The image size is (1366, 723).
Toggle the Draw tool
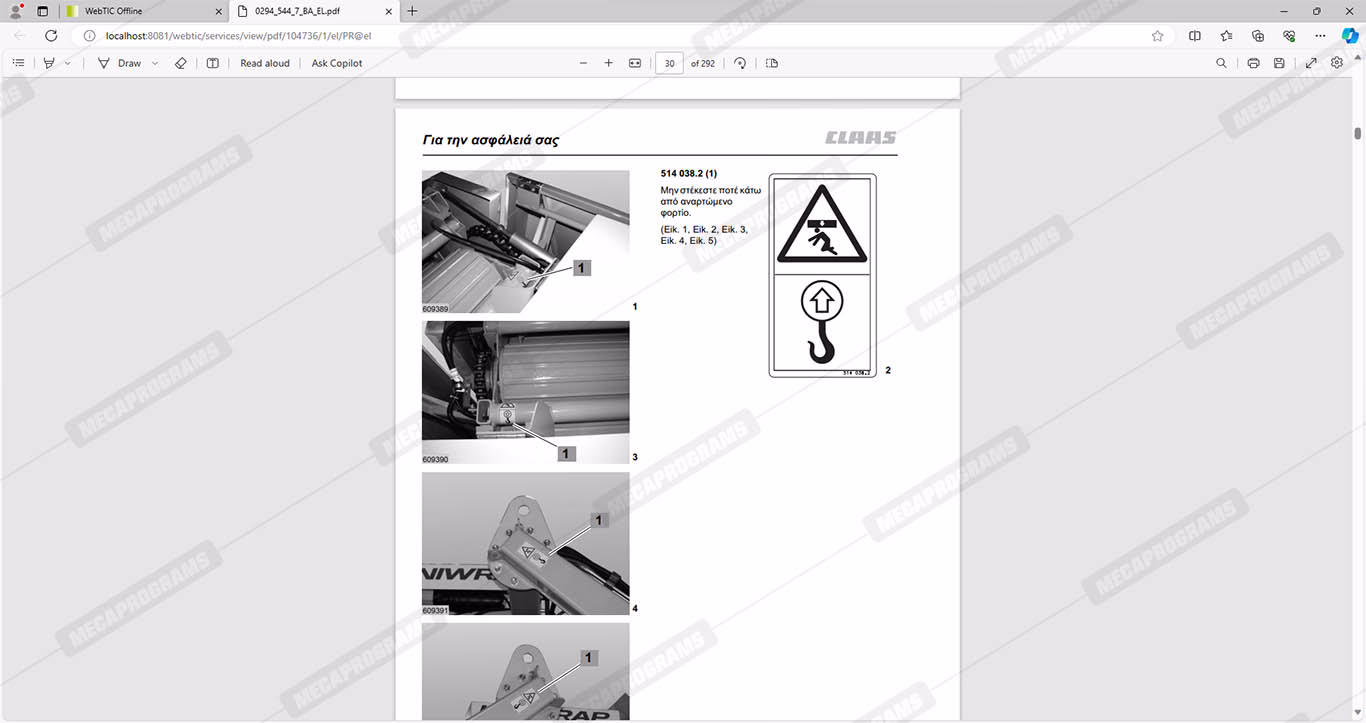[120, 63]
